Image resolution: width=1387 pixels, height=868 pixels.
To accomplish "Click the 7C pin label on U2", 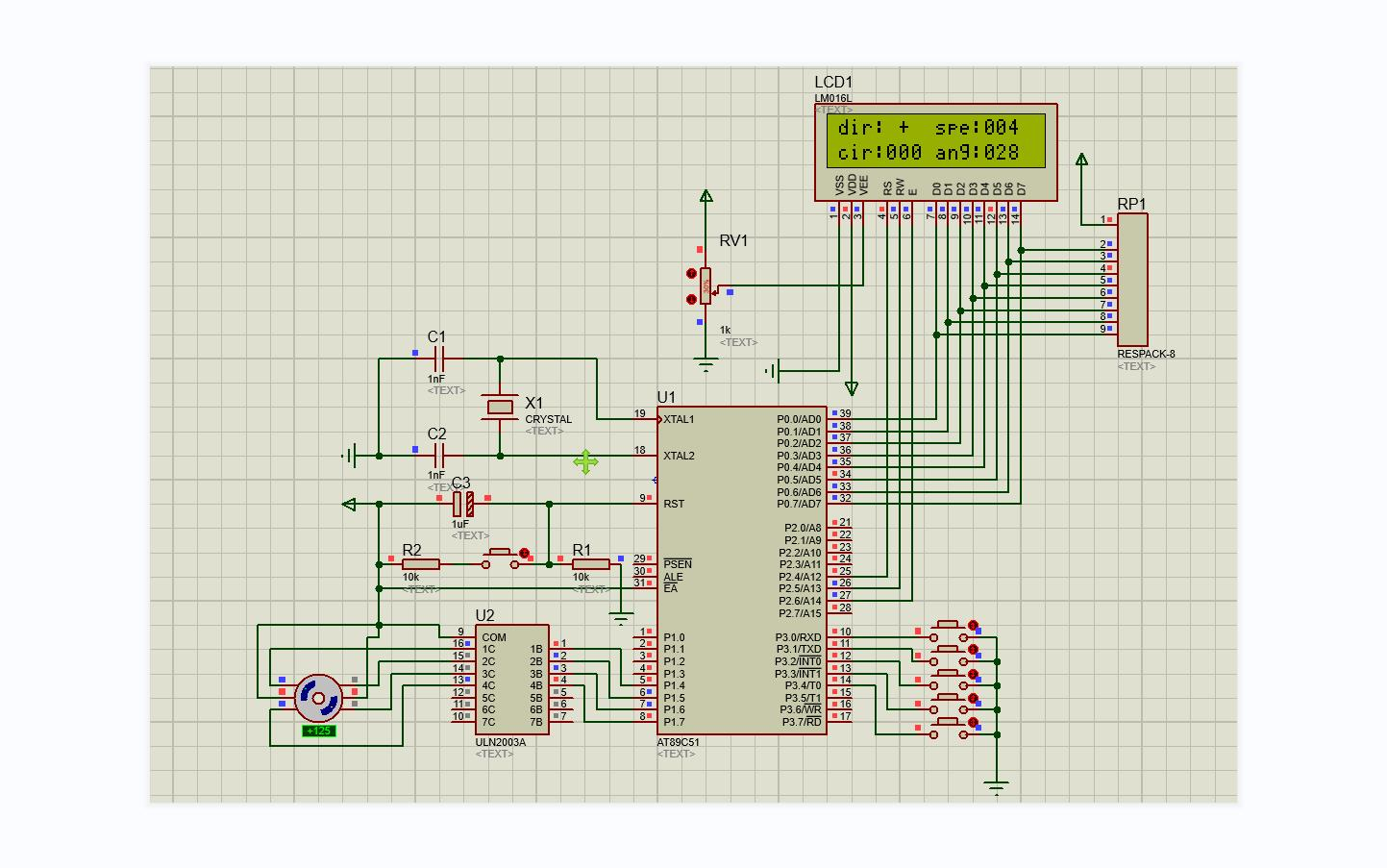I will [x=488, y=722].
